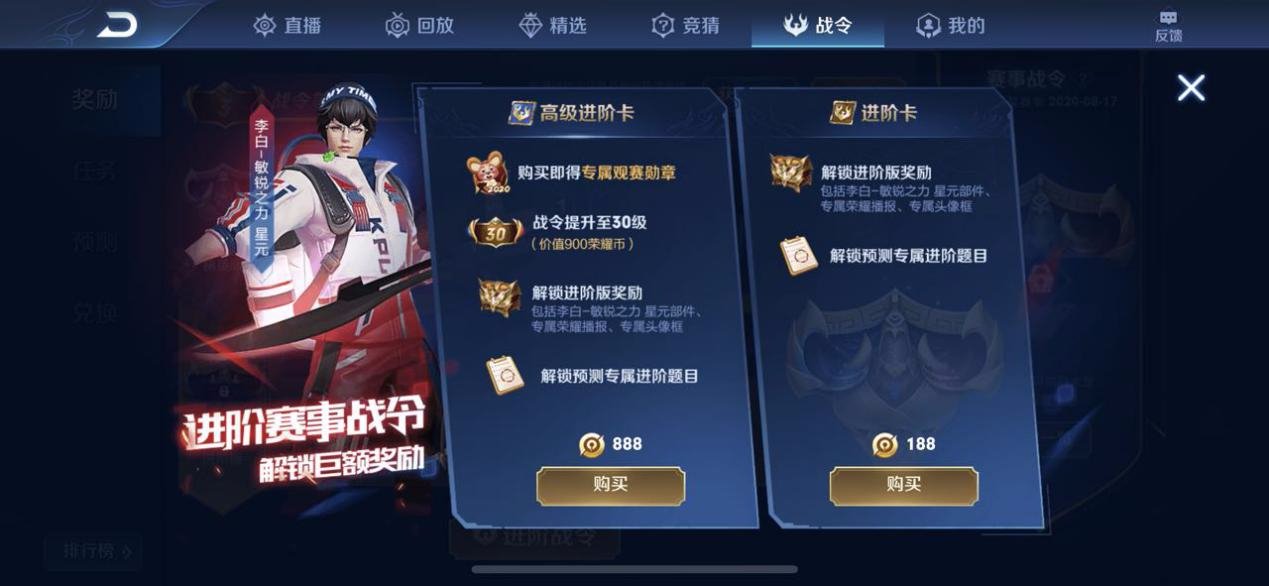Click the coin icon beside 188

(885, 444)
